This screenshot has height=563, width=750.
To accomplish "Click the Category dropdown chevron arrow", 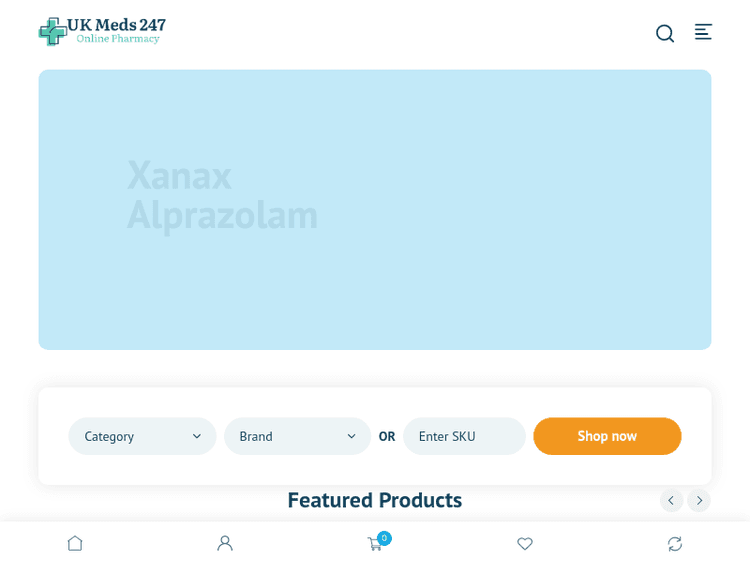I will click(x=197, y=436).
